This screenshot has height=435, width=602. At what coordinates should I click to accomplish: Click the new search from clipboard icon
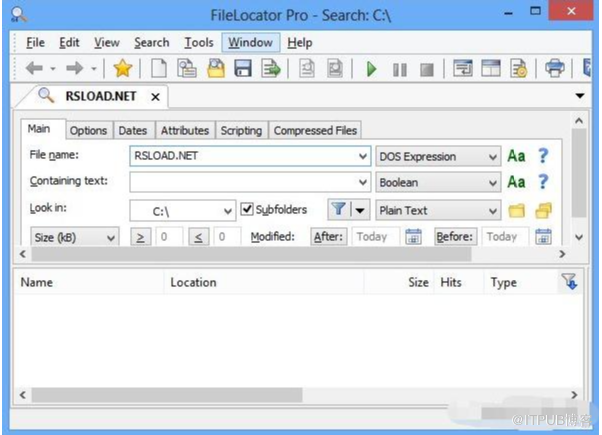point(187,69)
